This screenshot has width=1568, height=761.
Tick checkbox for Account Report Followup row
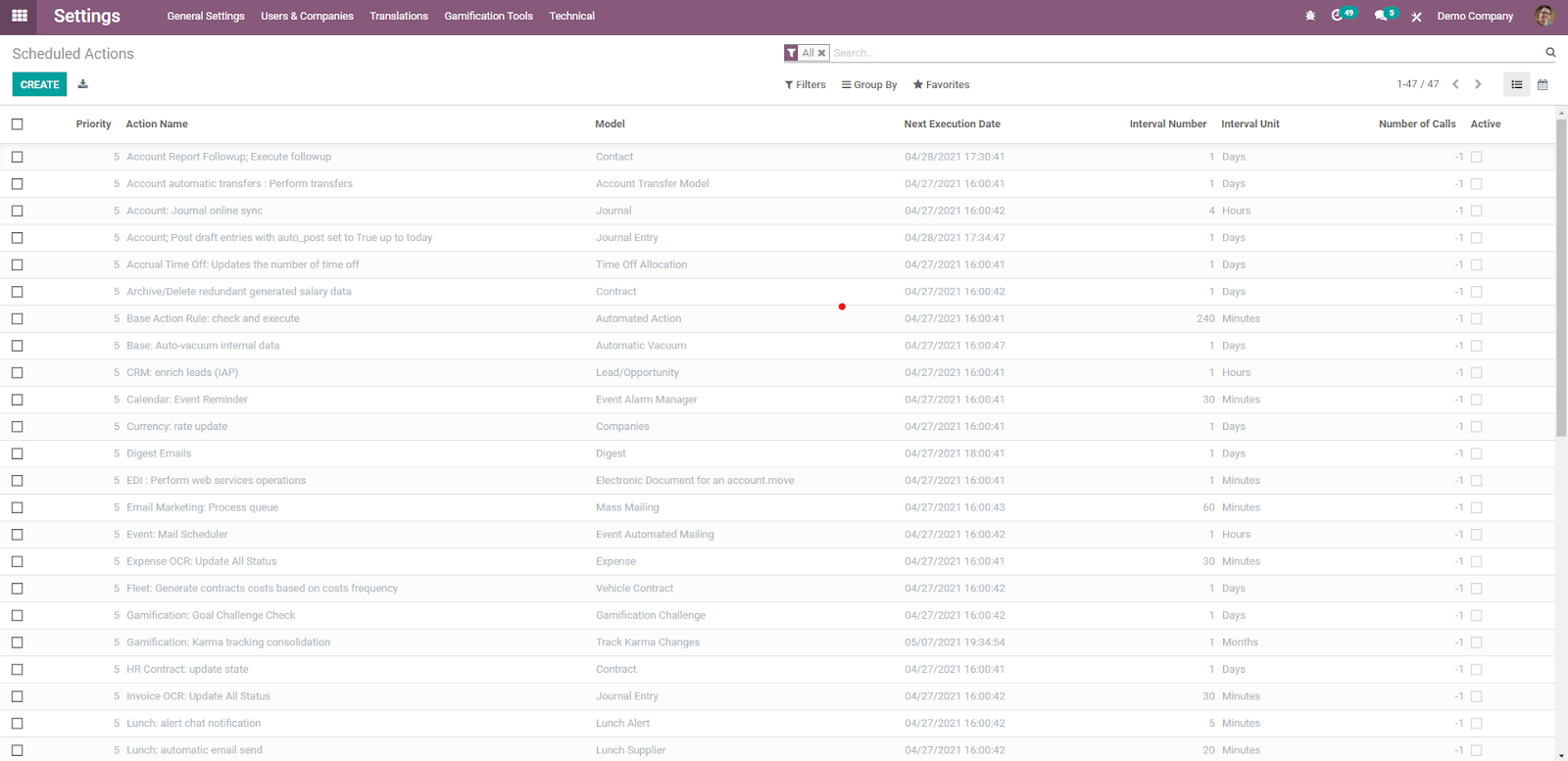pos(17,157)
